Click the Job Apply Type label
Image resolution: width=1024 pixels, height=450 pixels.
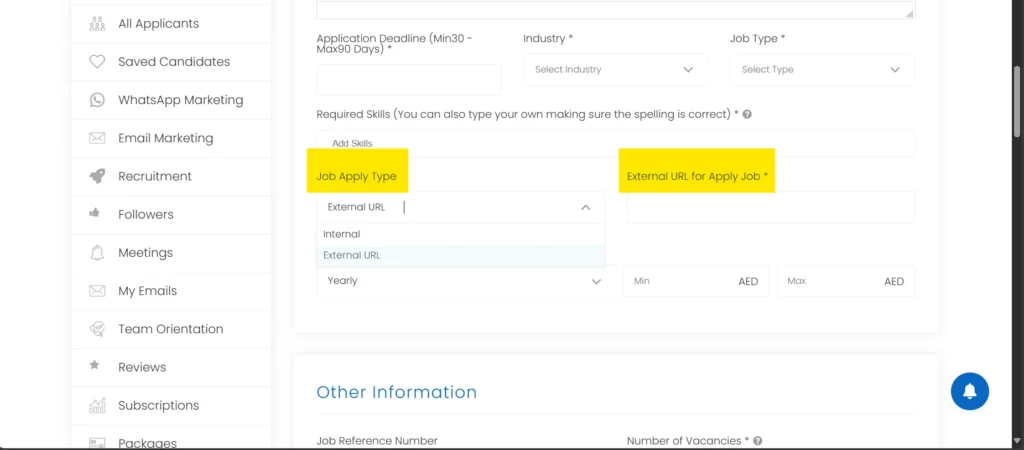tap(357, 176)
